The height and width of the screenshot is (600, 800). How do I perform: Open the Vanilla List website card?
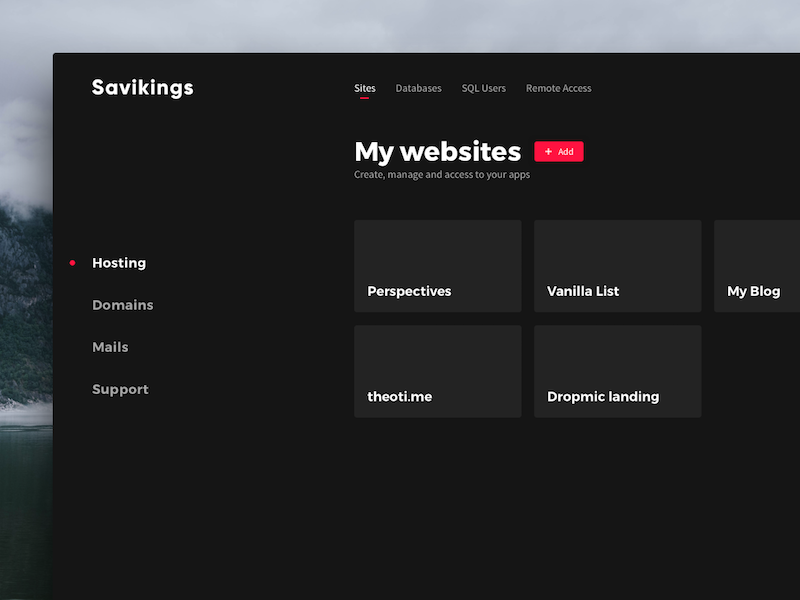click(617, 266)
